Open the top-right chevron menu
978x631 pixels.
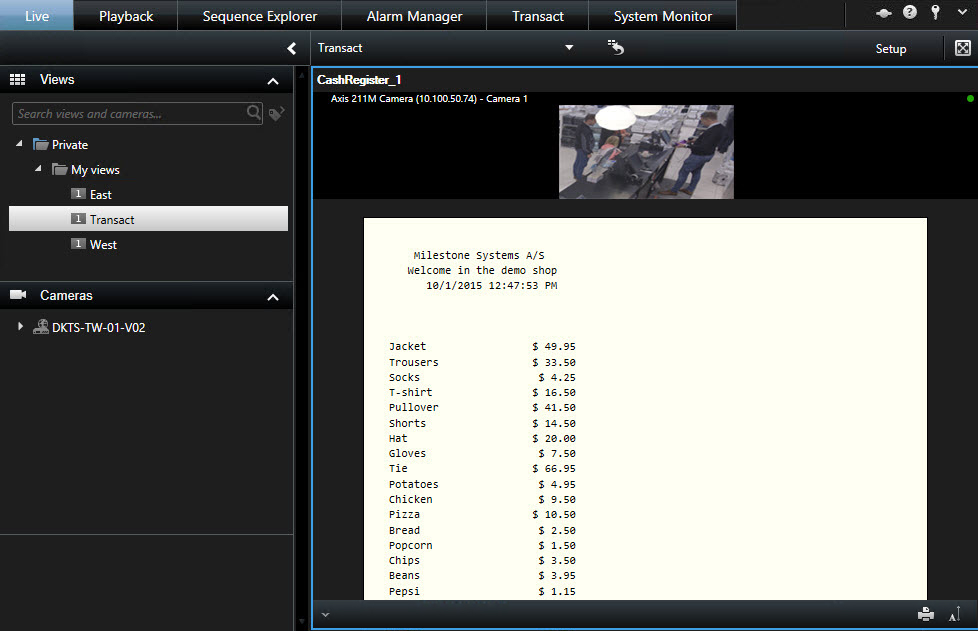pos(961,13)
